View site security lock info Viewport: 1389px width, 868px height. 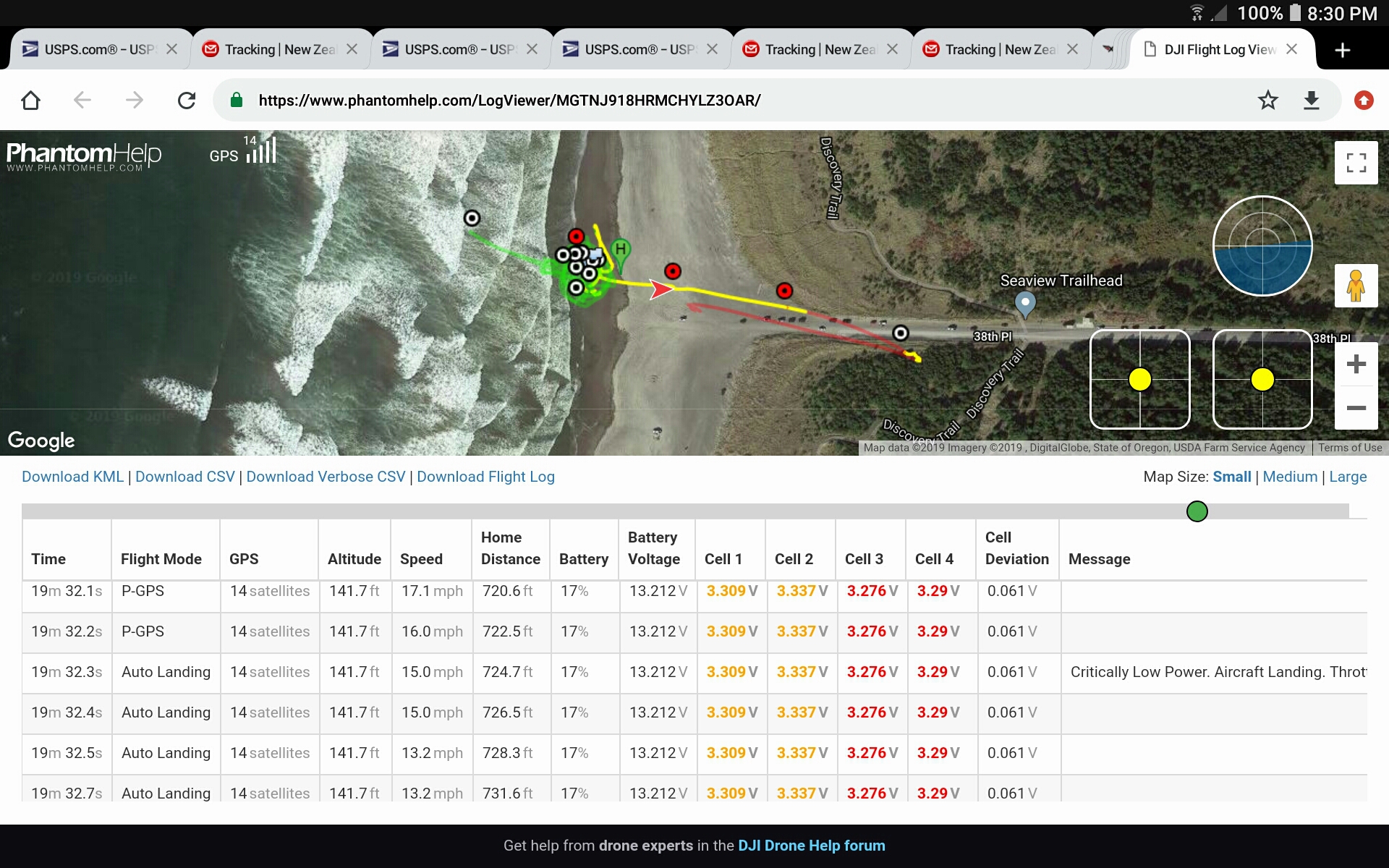click(x=236, y=100)
